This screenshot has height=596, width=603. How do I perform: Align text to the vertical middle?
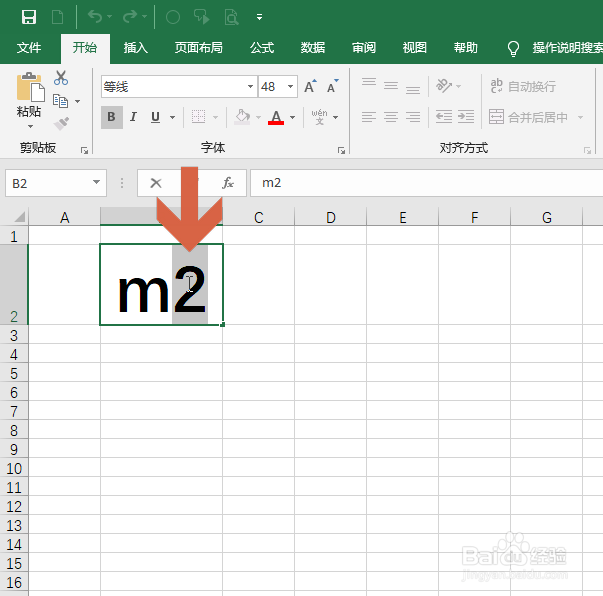(391, 86)
